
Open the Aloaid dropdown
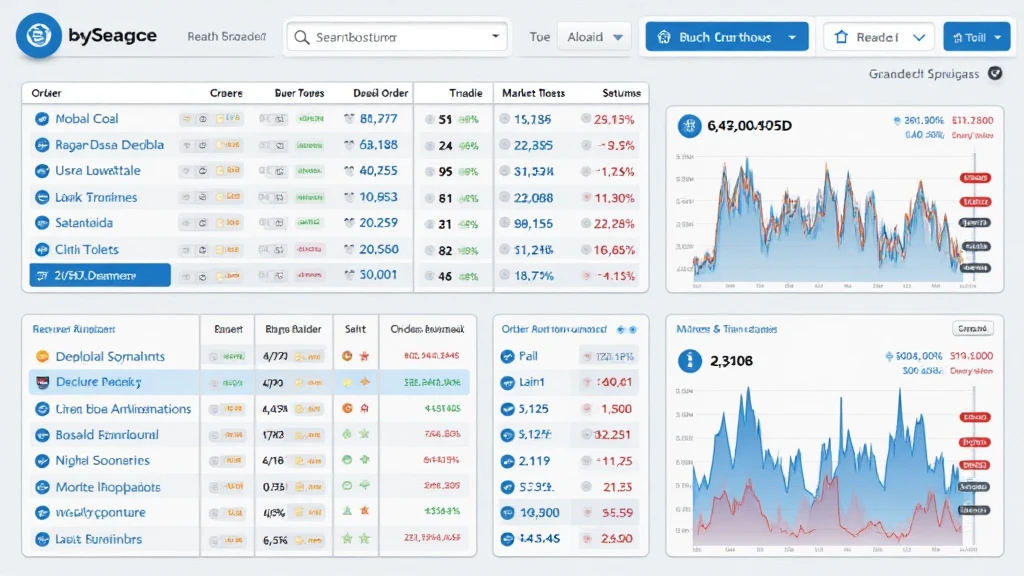click(x=594, y=37)
